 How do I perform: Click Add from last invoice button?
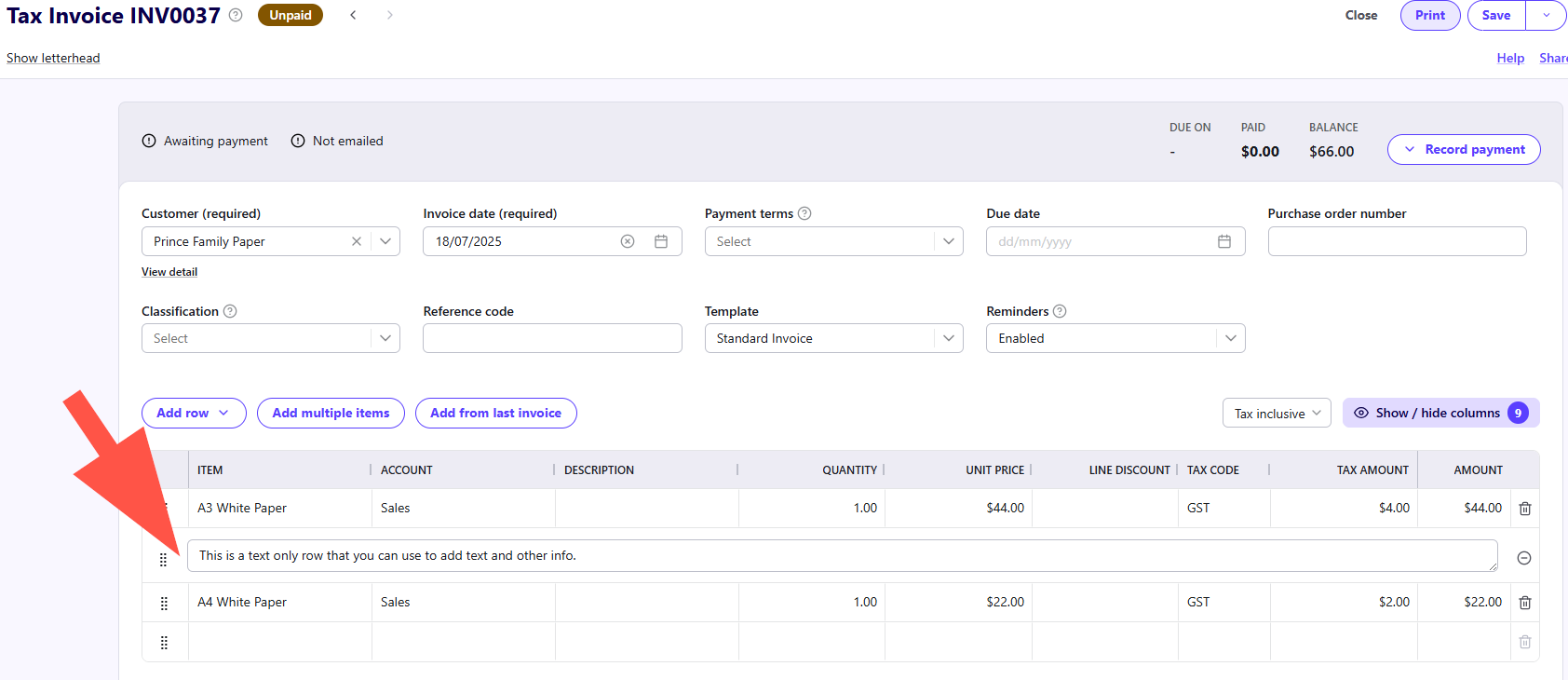496,413
